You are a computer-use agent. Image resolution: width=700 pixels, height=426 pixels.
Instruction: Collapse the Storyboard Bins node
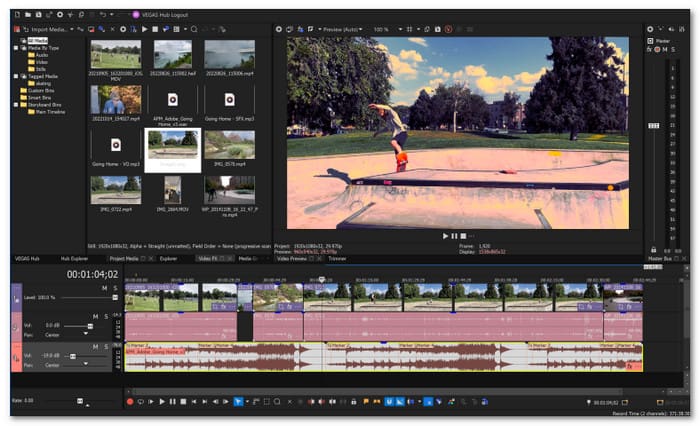pos(16,105)
